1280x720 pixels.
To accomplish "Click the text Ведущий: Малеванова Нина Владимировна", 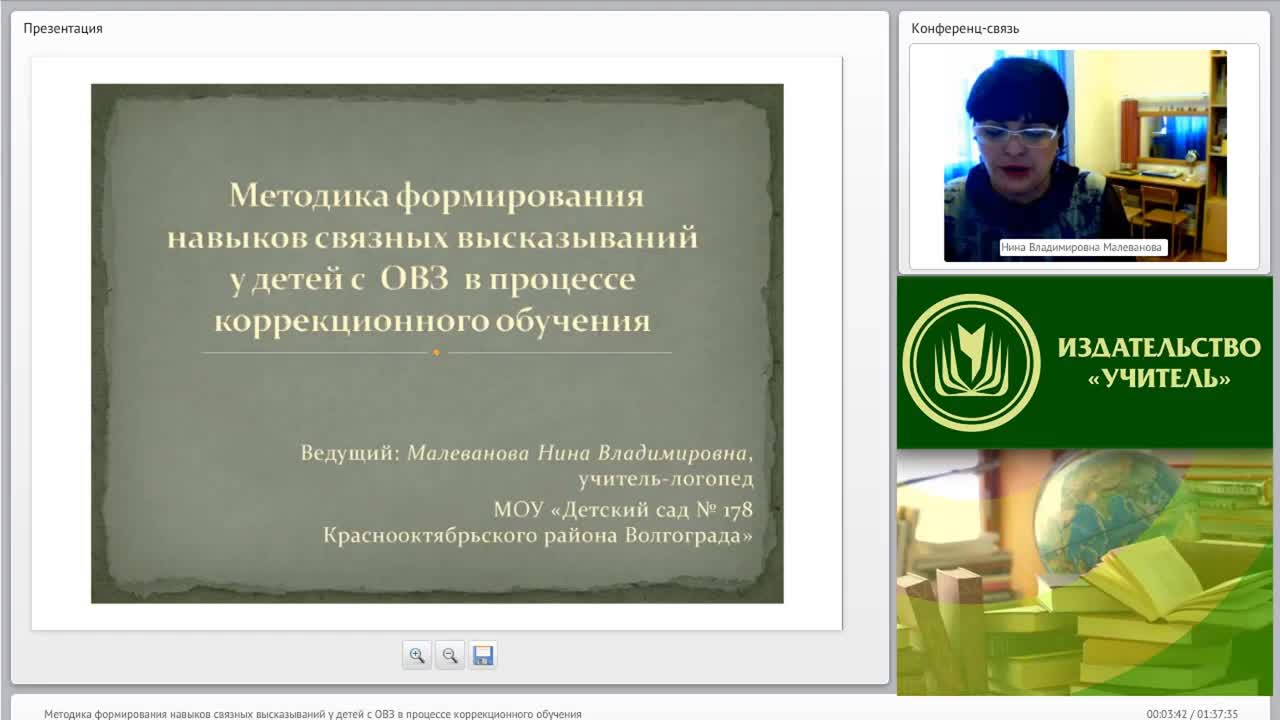I will [x=527, y=453].
